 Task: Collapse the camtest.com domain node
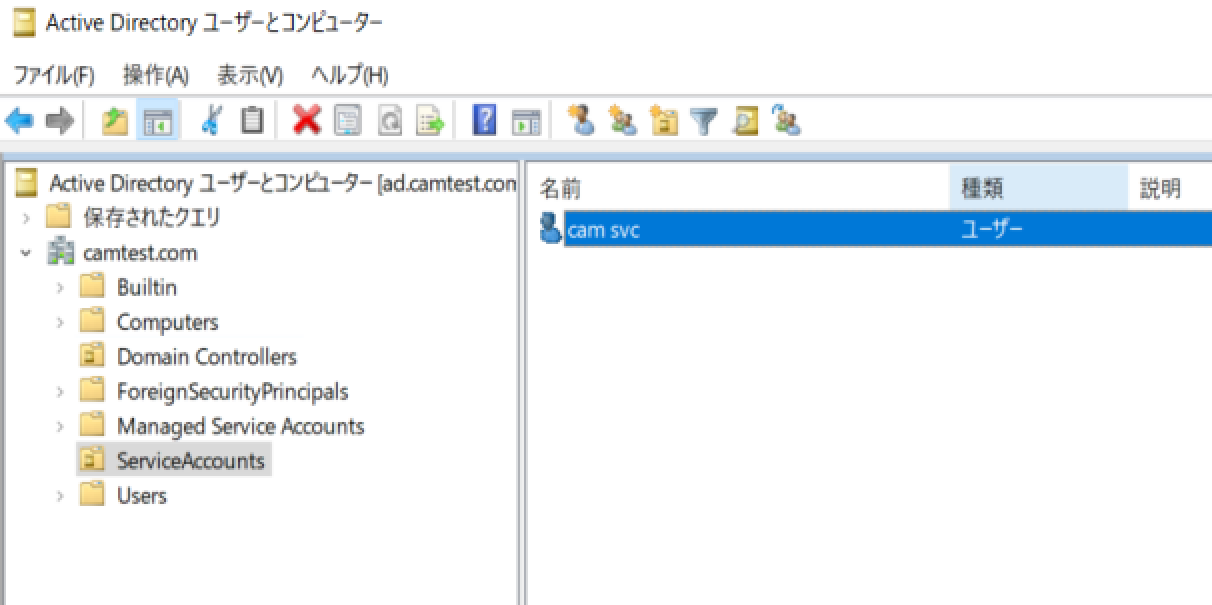coord(26,254)
